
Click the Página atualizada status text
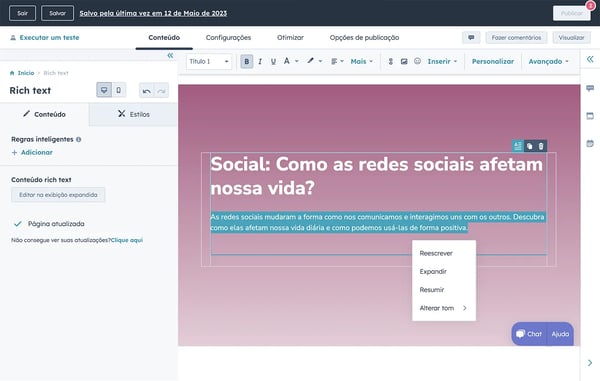click(56, 224)
